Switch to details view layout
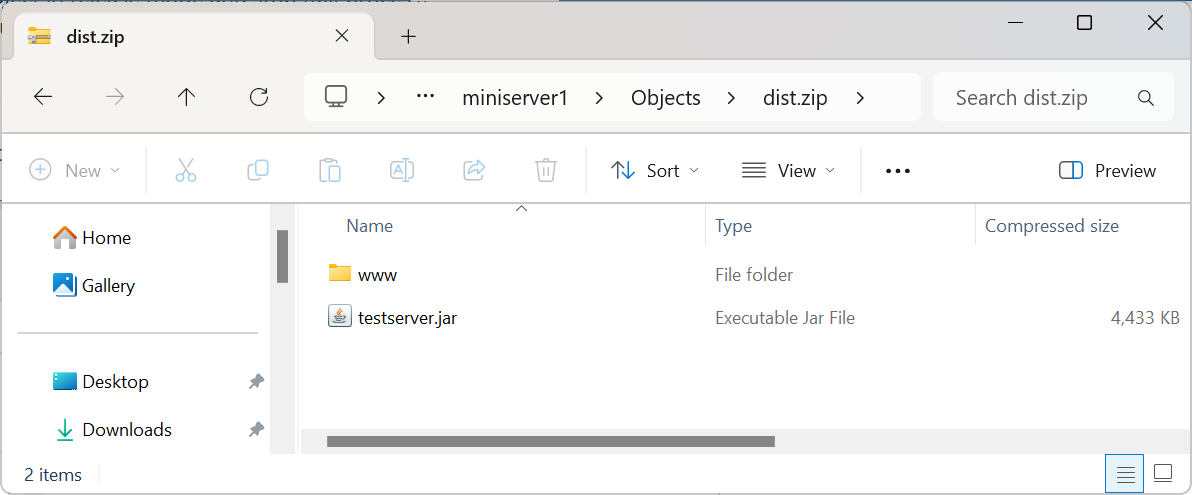 (x=1126, y=473)
